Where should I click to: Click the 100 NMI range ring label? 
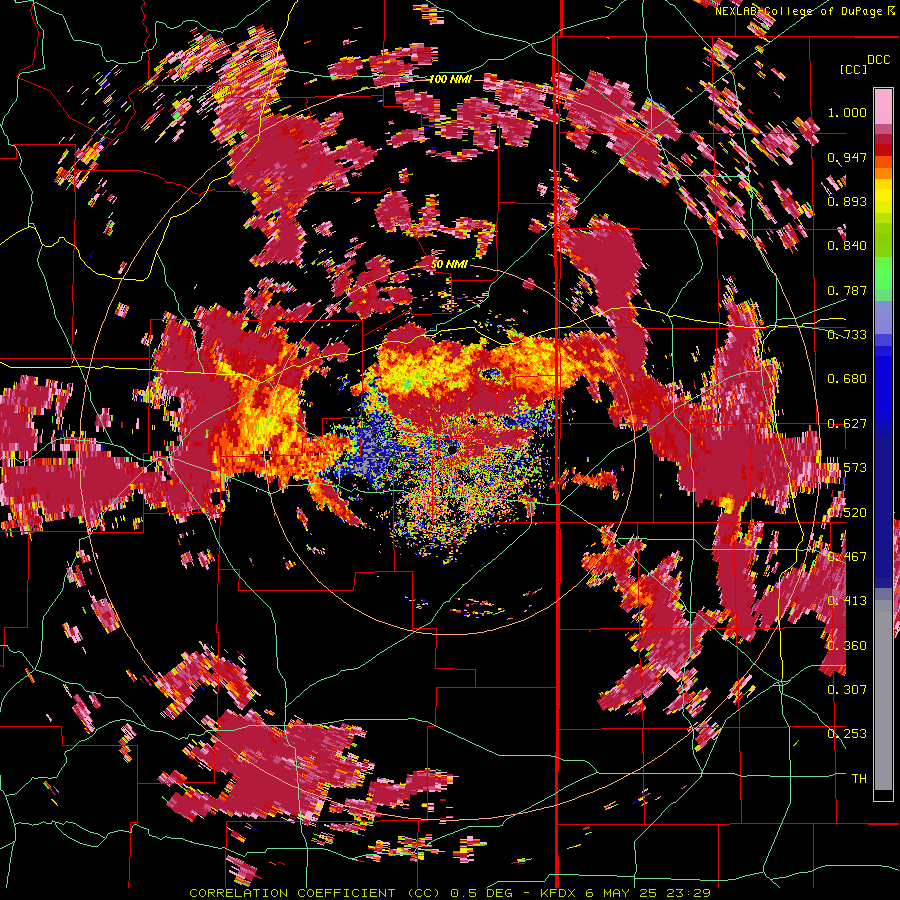(451, 79)
